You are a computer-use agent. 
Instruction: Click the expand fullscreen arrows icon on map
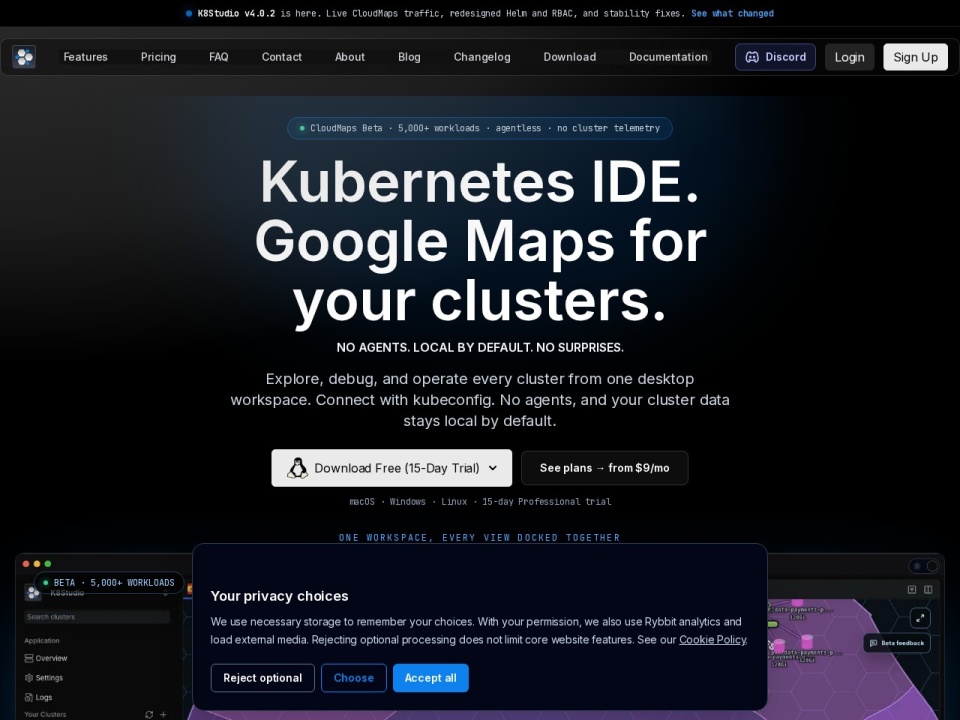[x=920, y=618]
